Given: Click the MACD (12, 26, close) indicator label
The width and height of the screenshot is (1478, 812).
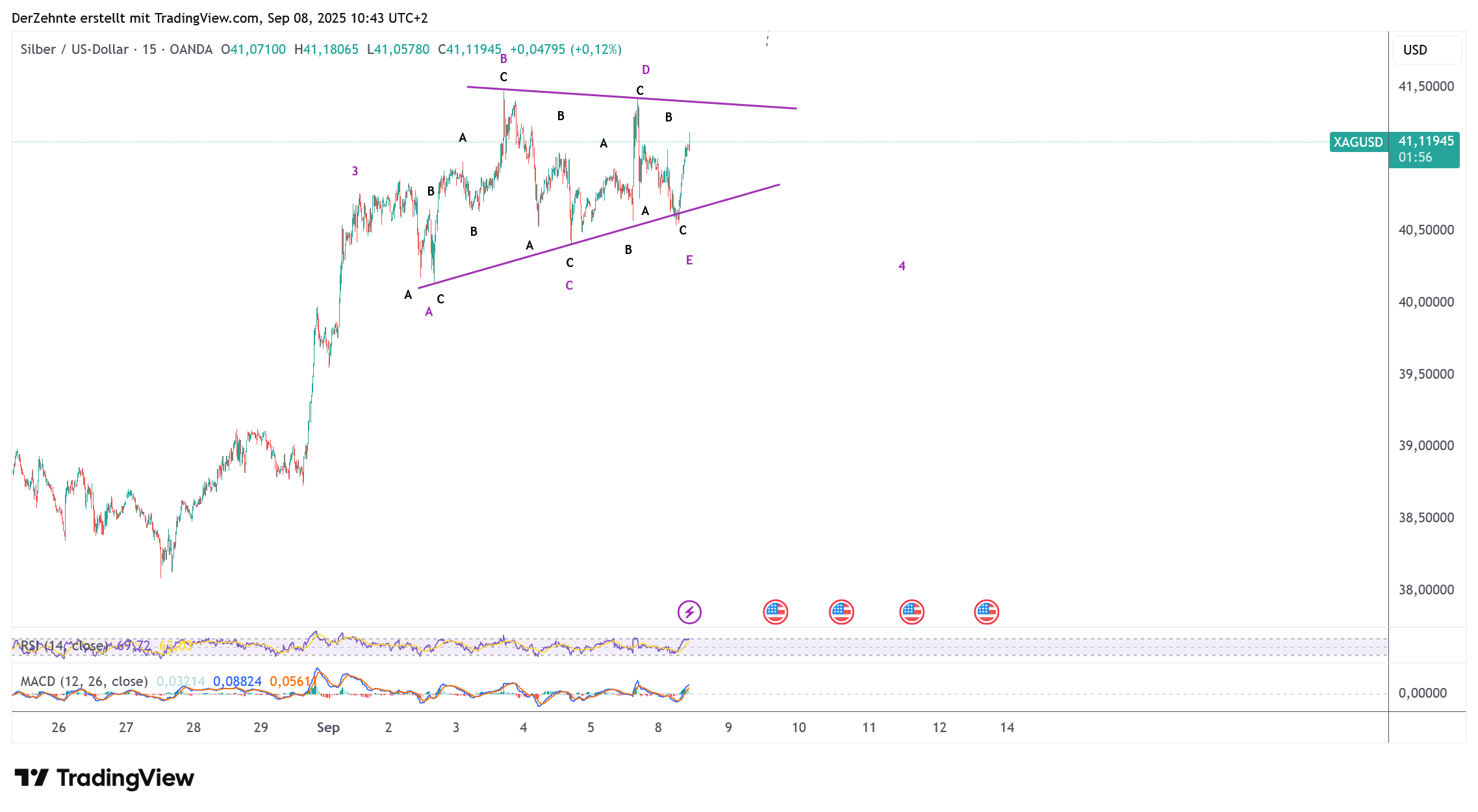Looking at the screenshot, I should point(84,681).
